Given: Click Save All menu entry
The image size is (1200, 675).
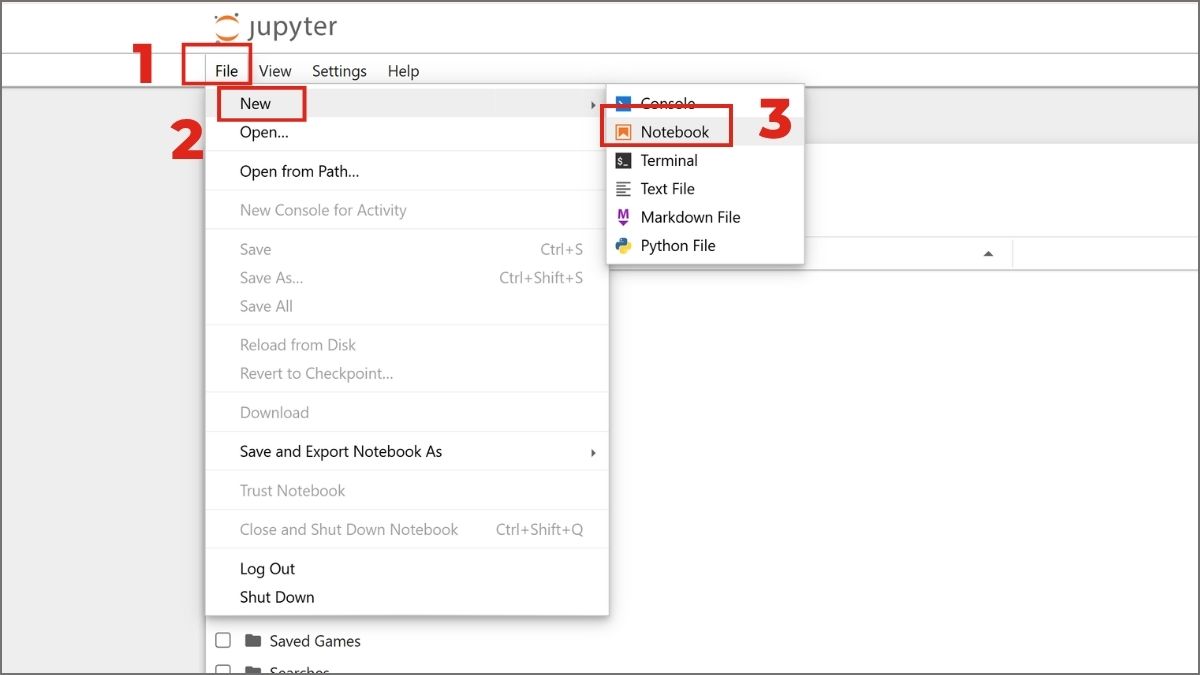Looking at the screenshot, I should click(407, 306).
